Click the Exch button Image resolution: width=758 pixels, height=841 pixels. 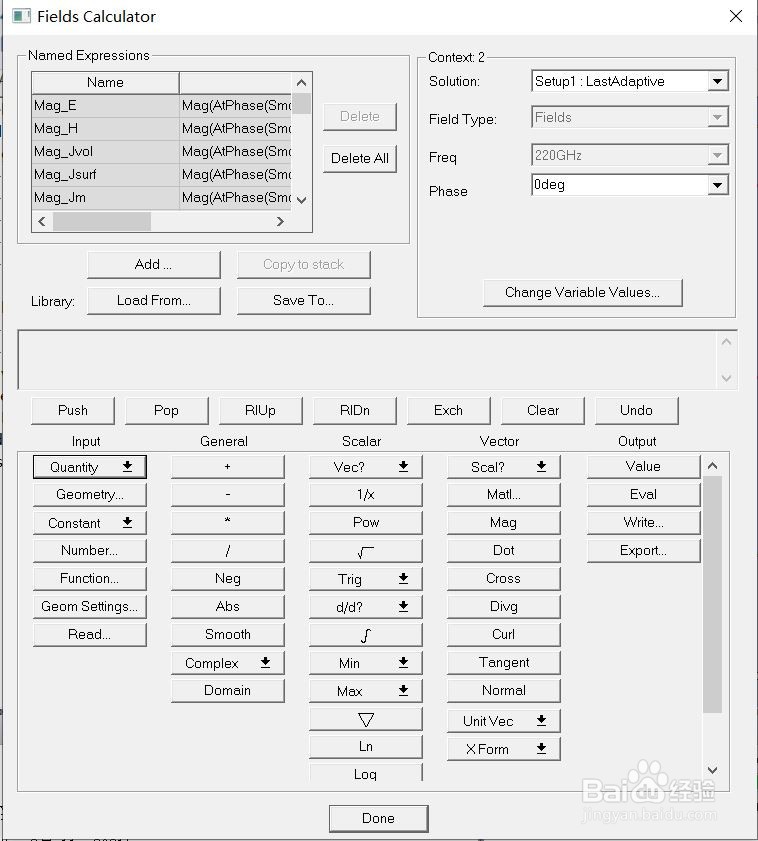click(x=448, y=410)
